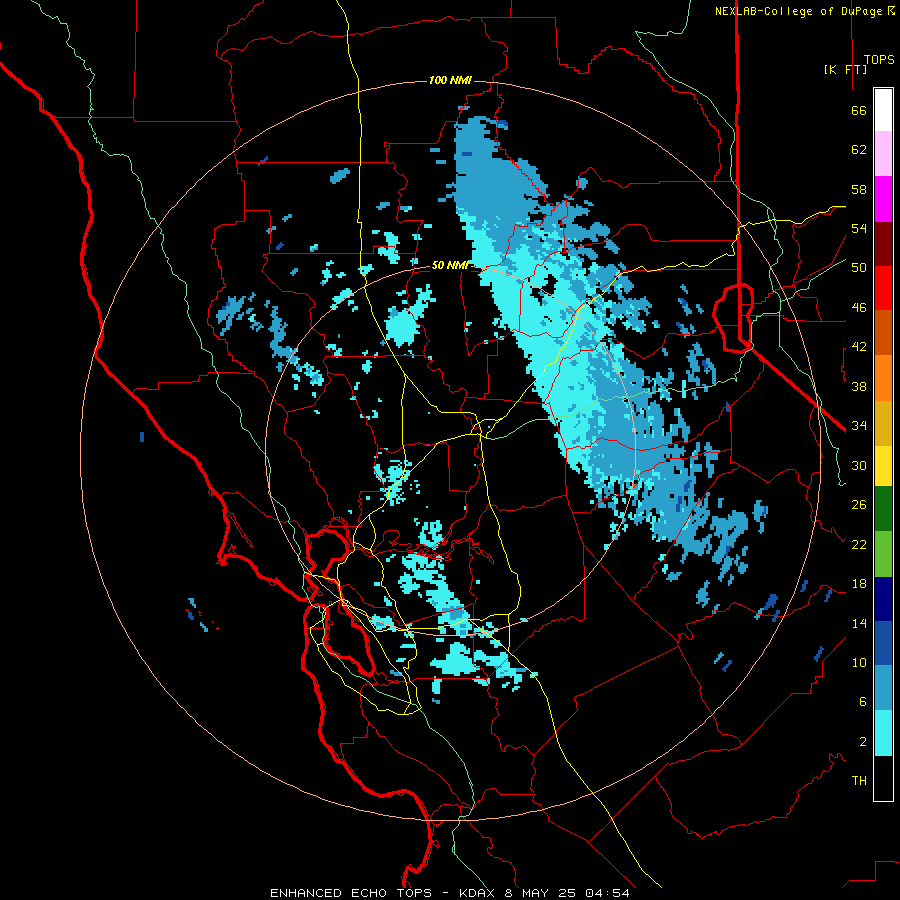
Task: Click the 62 legend value
Action: point(859,150)
